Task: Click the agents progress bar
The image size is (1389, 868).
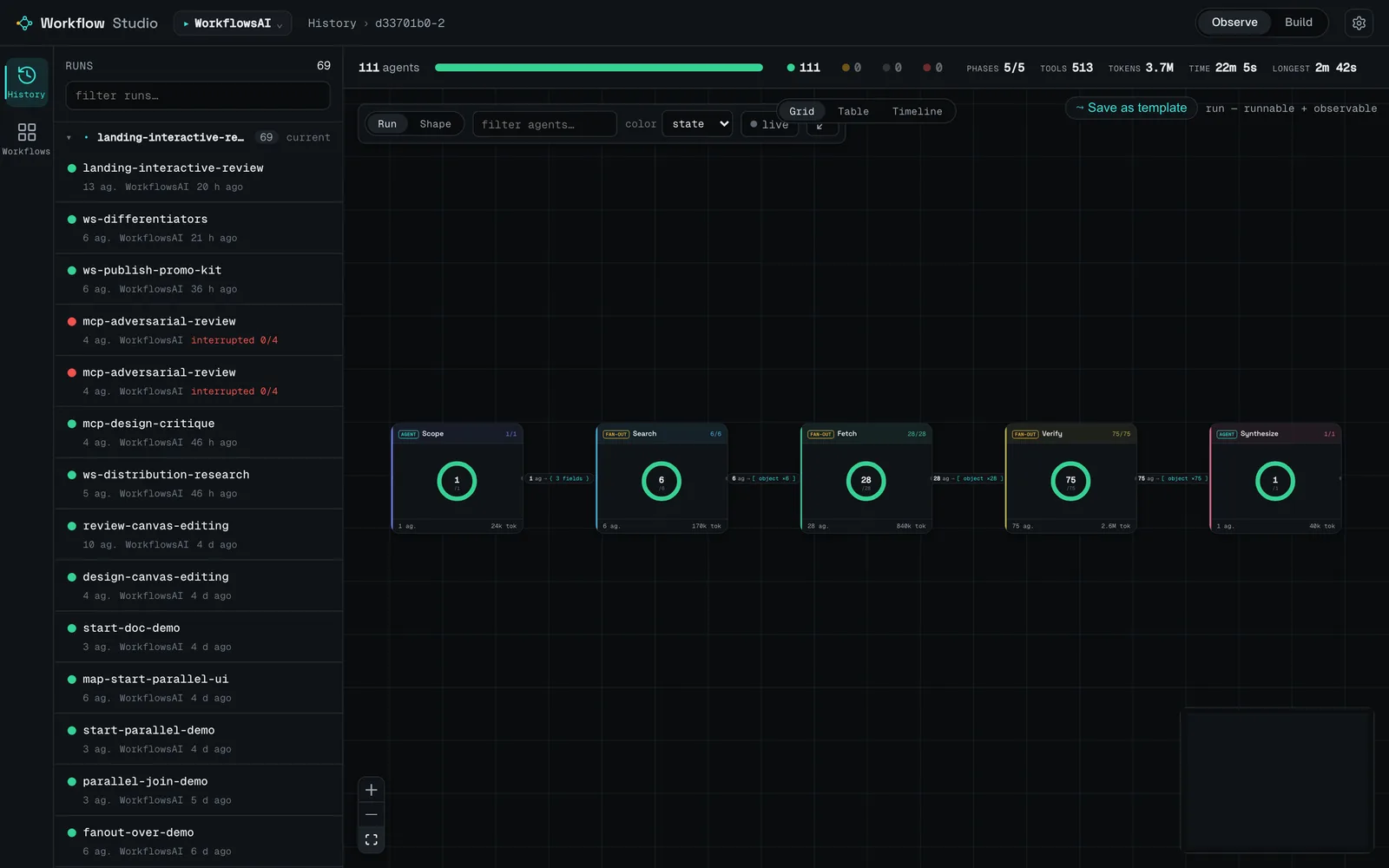Action: (x=599, y=68)
